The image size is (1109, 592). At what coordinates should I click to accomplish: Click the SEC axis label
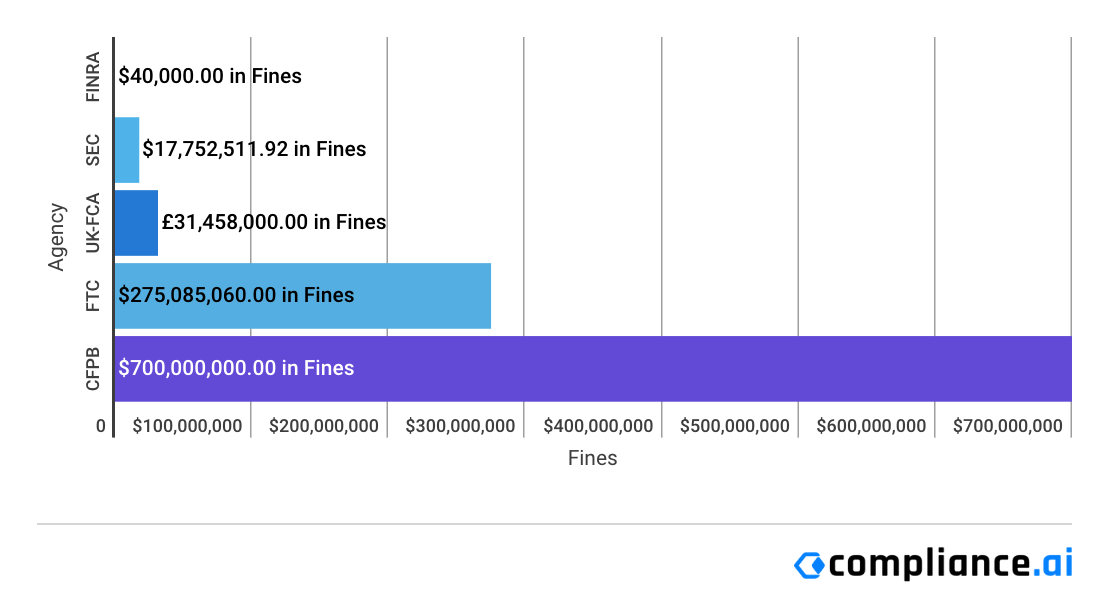(93, 149)
